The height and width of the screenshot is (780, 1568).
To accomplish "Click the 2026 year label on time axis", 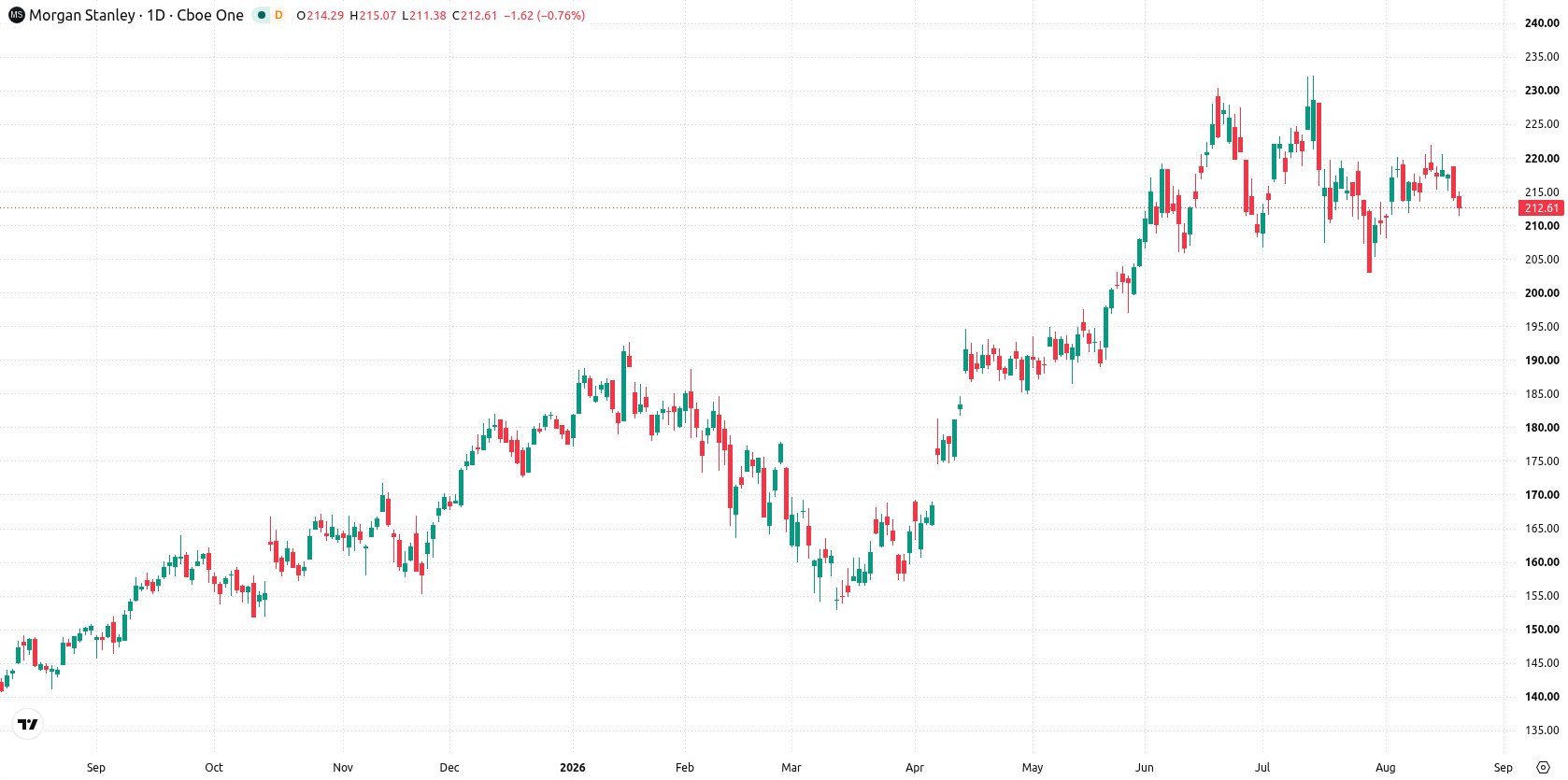I will (x=573, y=768).
